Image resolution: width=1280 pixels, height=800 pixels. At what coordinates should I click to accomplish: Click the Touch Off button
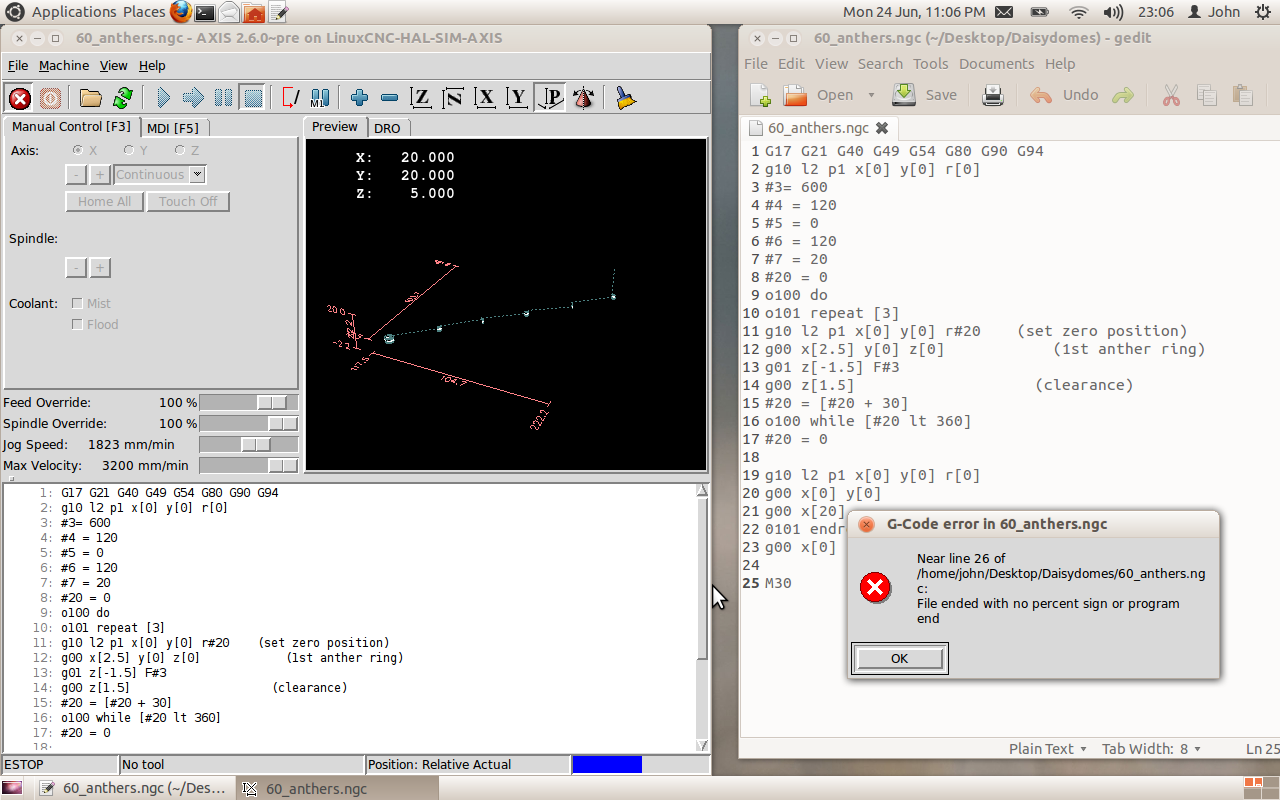pyautogui.click(x=188, y=201)
